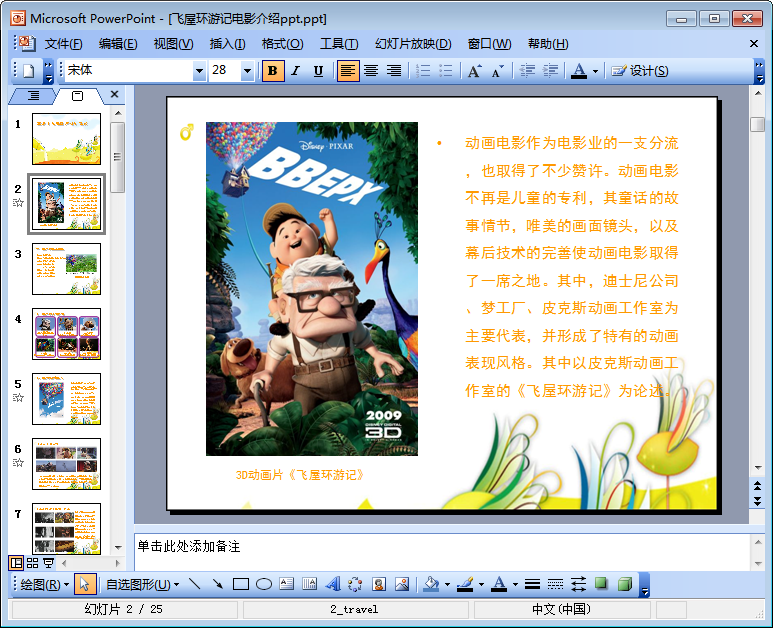Align text left
Image resolution: width=773 pixels, height=628 pixels.
pos(348,71)
